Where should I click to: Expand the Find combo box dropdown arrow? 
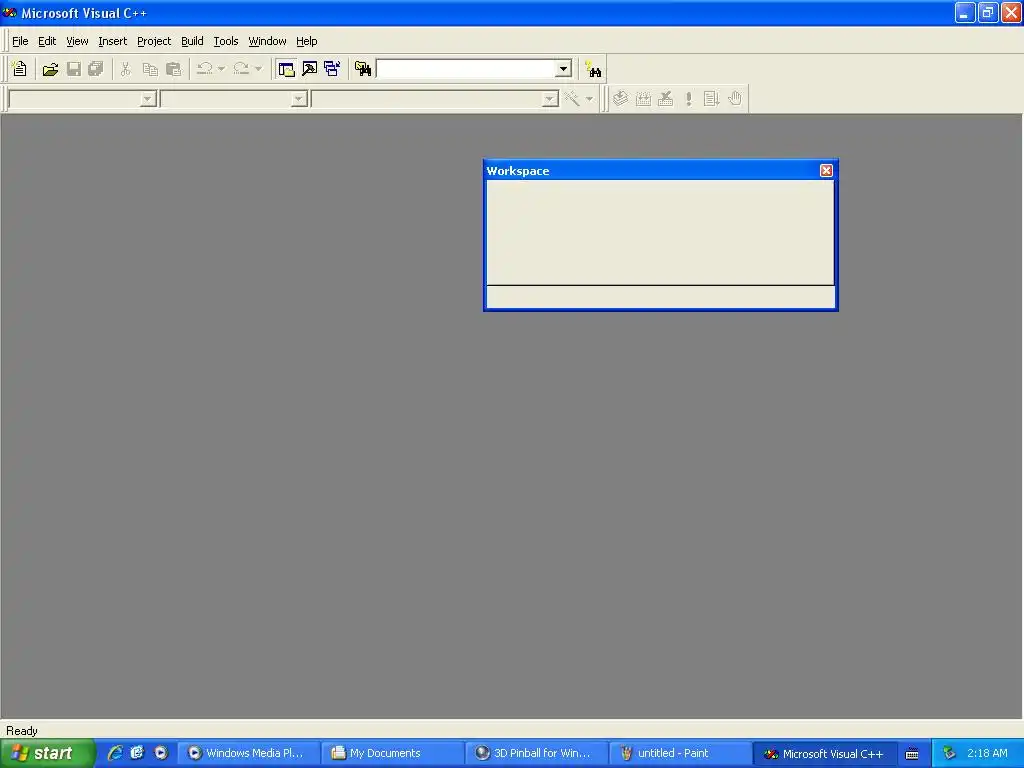tap(564, 69)
